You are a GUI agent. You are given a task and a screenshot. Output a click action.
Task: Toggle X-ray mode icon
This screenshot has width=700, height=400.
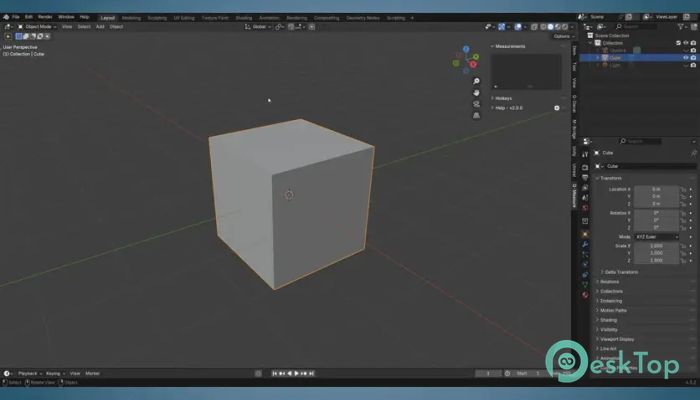click(x=534, y=27)
